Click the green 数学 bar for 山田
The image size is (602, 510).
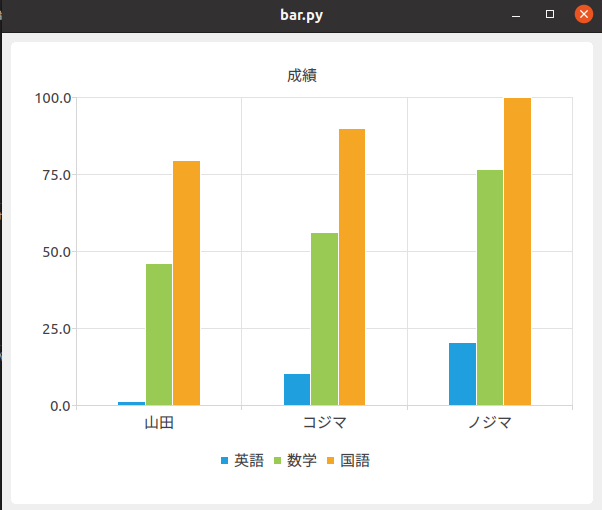[159, 334]
